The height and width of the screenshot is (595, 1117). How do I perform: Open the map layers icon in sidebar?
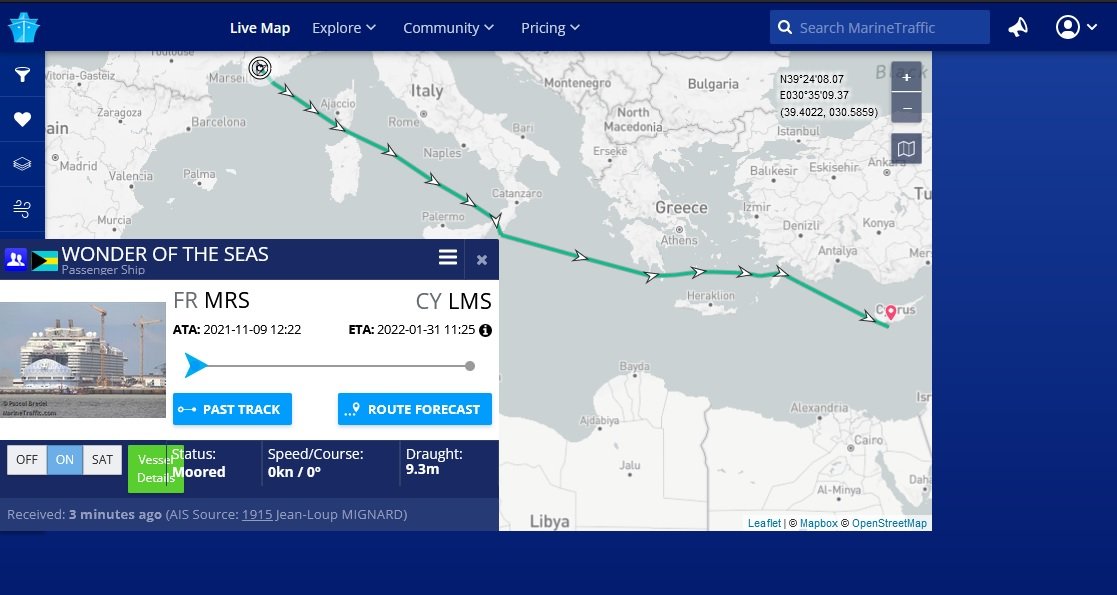tap(22, 164)
